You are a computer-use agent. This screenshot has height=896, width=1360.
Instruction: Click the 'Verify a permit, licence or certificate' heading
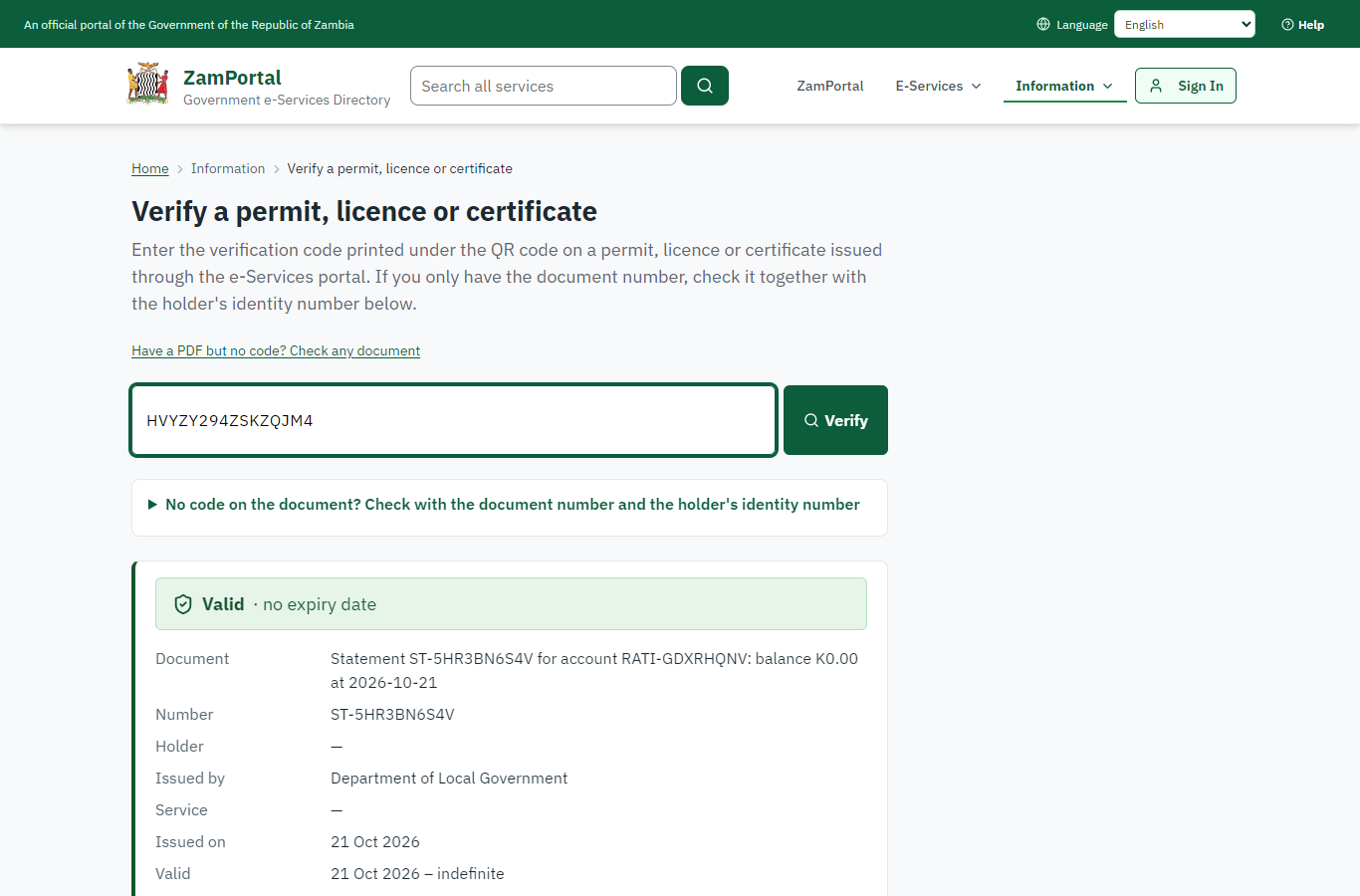pos(364,211)
